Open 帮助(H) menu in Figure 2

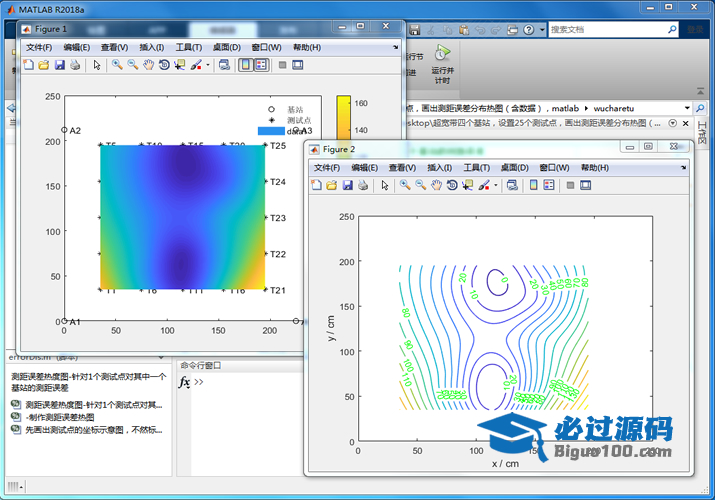click(595, 168)
